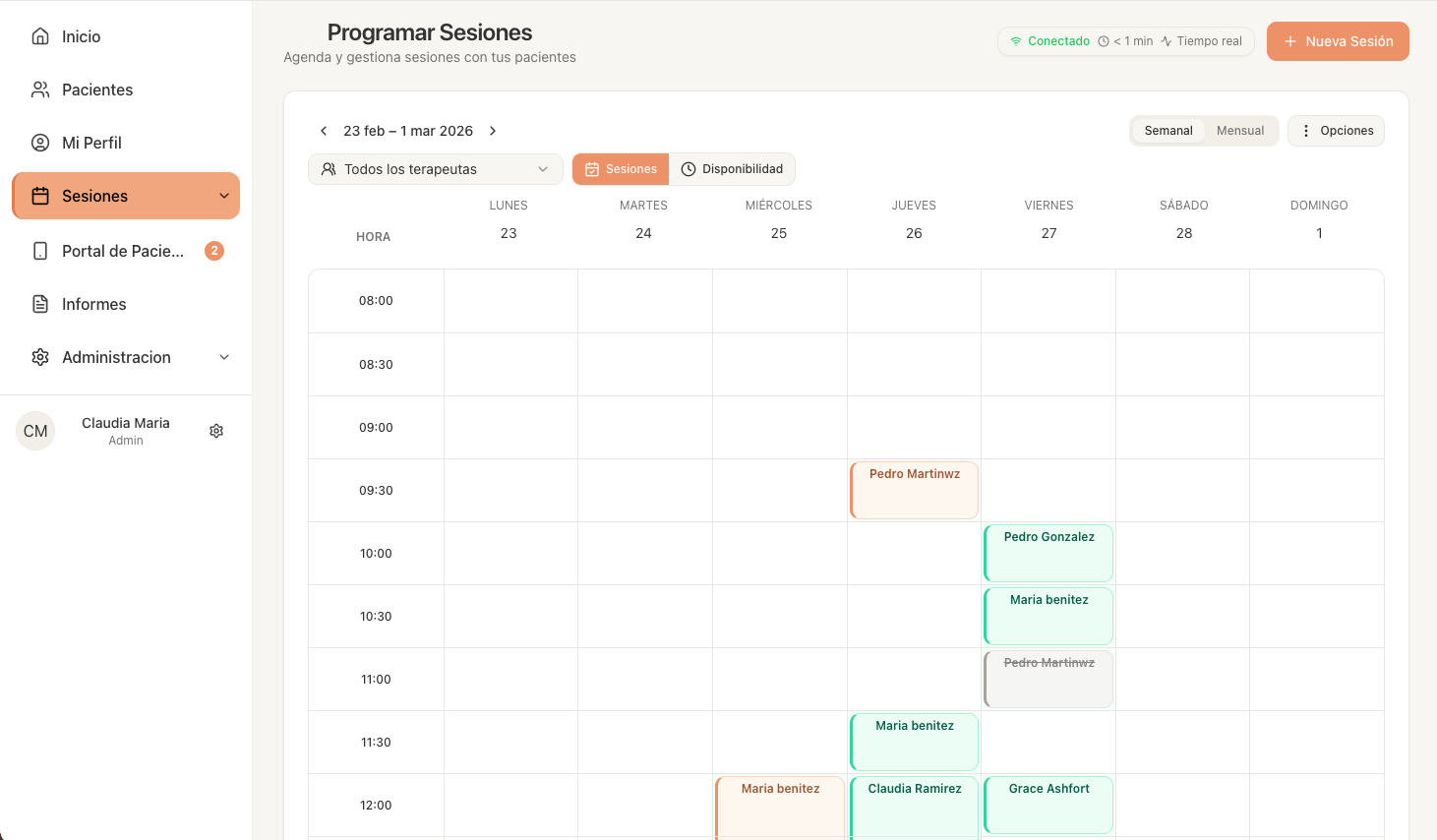Click the Portal de Pacientes notification badge
1437x840 pixels.
click(214, 251)
